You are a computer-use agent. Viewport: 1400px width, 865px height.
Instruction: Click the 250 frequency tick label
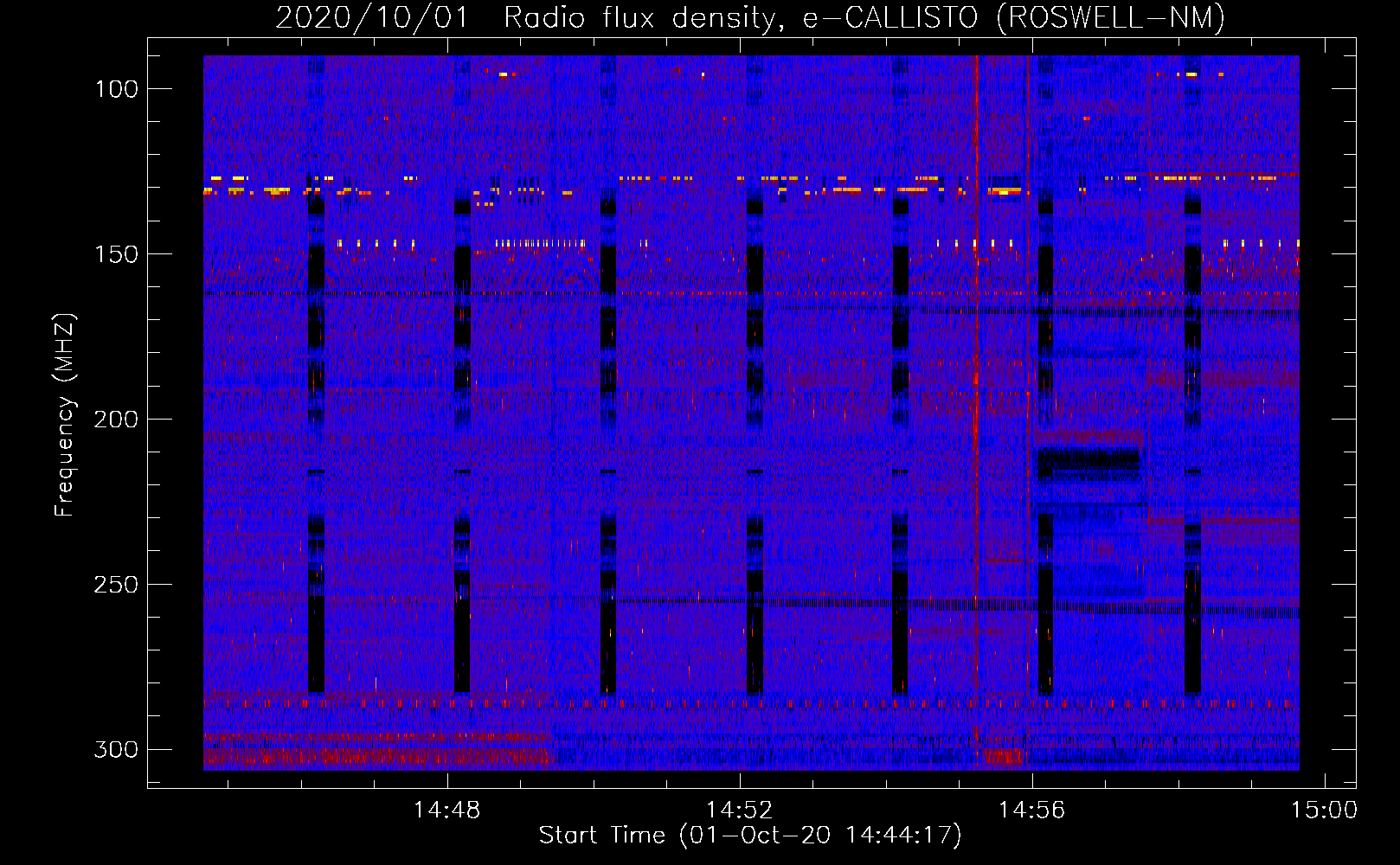click(116, 585)
